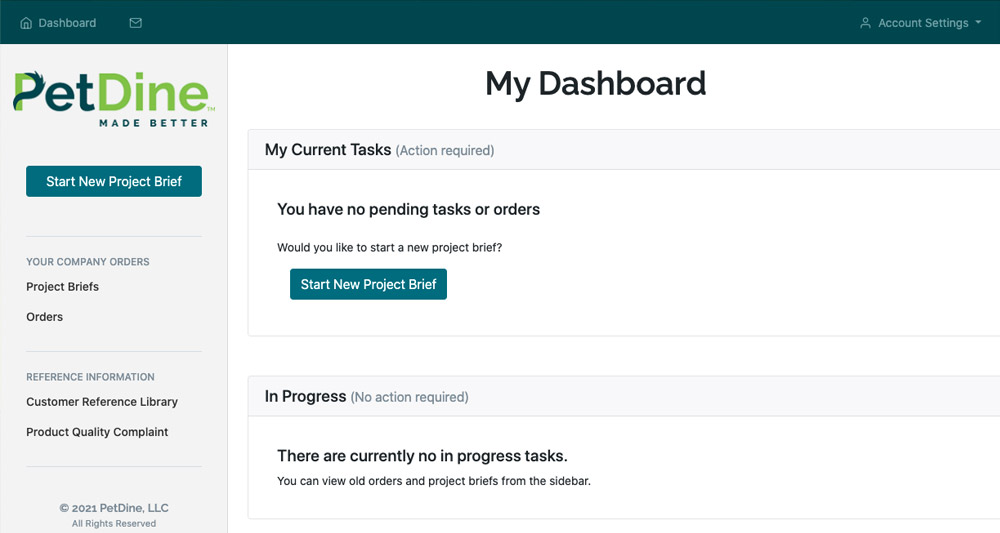Image resolution: width=1000 pixels, height=533 pixels.
Task: Open Product Quality Complaint page
Action: (97, 432)
